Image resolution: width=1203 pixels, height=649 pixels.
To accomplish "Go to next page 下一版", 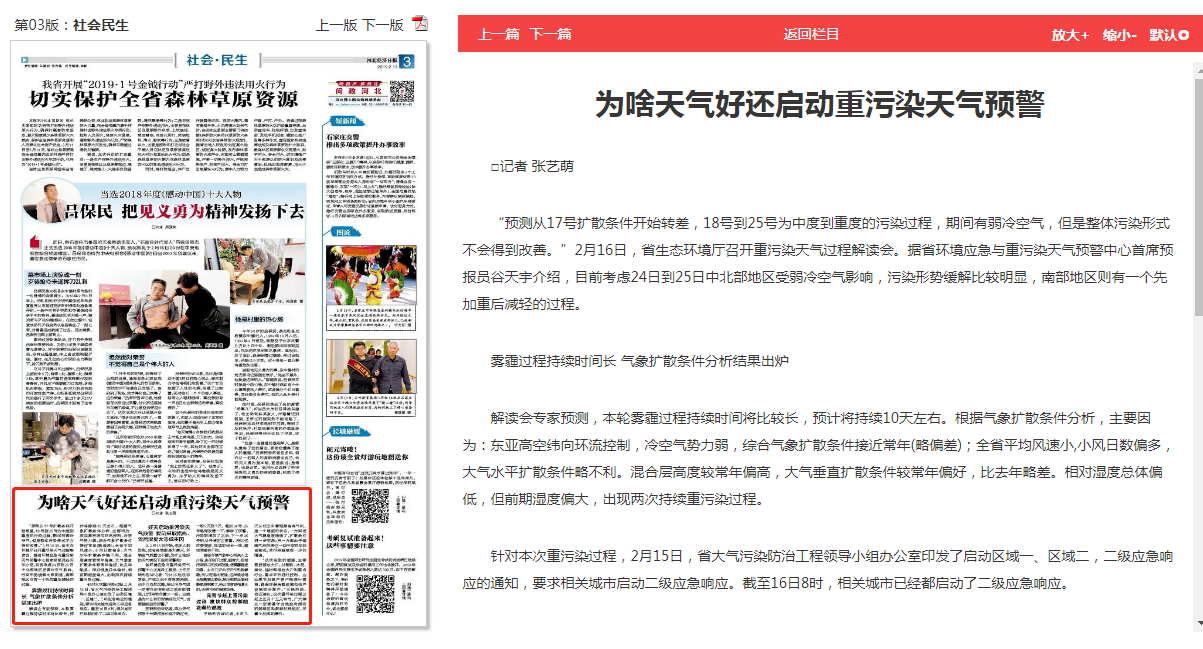I will point(382,25).
